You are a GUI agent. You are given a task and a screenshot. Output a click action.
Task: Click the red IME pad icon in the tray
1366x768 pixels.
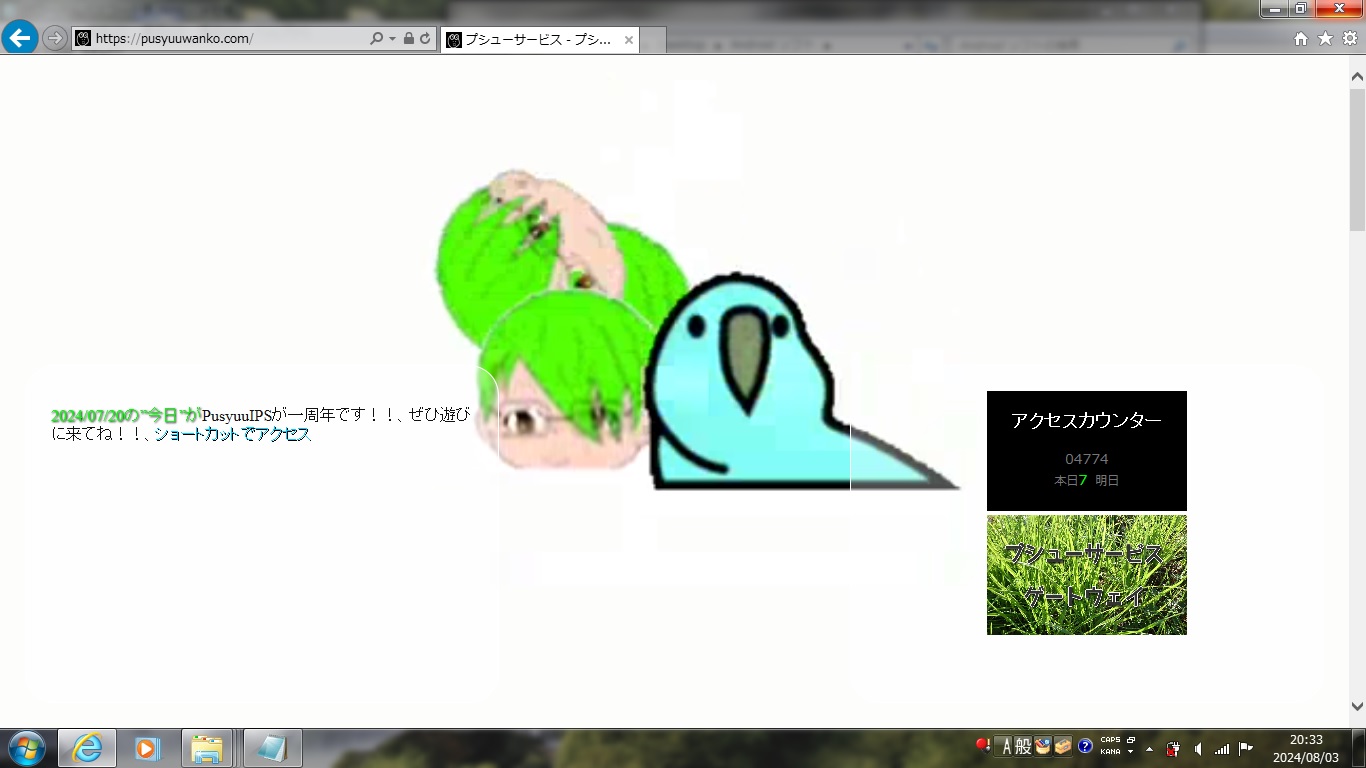pyautogui.click(x=983, y=746)
